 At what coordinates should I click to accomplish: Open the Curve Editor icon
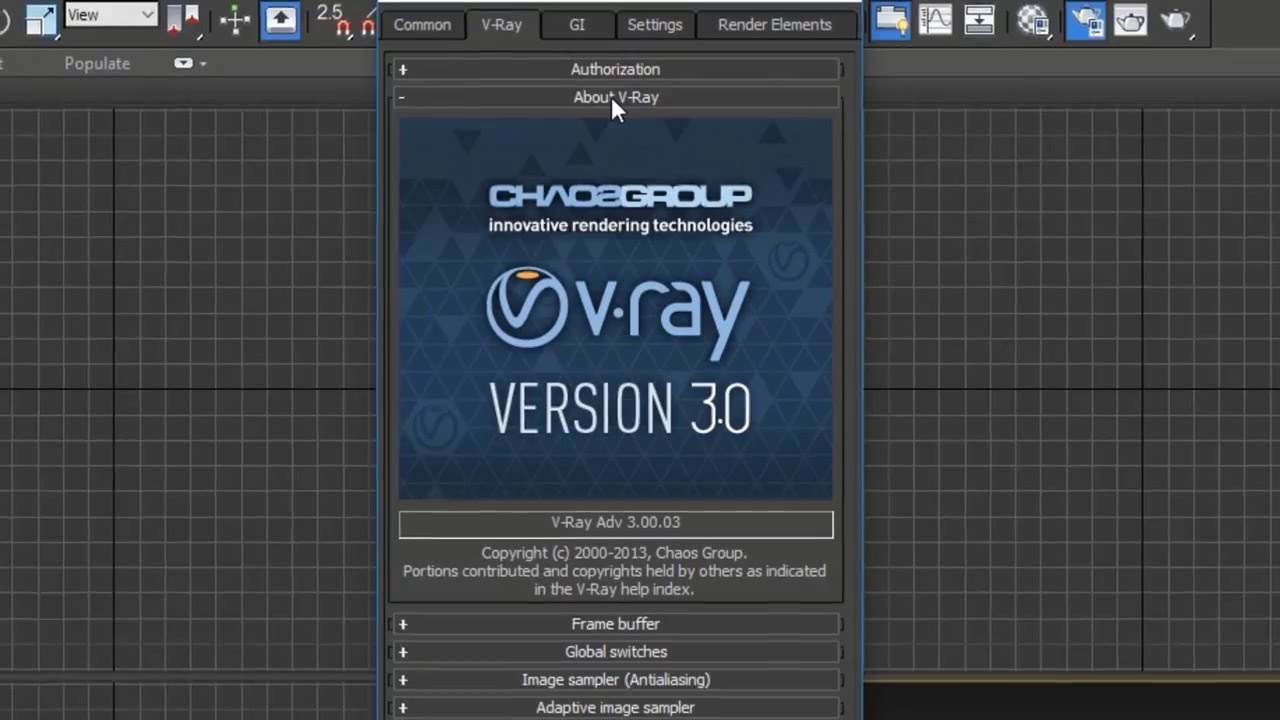click(x=936, y=20)
